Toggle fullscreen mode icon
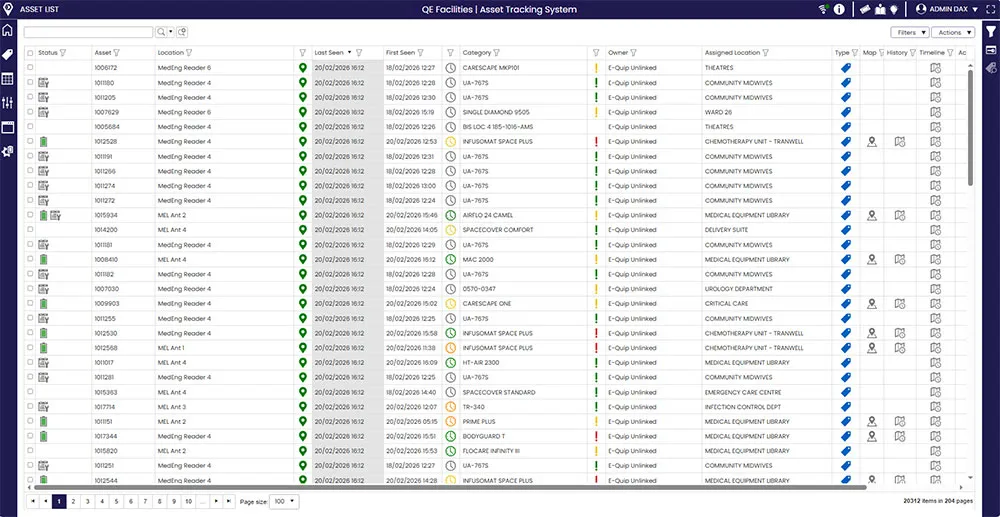Screen dimensions: 1000x517 [989, 9]
